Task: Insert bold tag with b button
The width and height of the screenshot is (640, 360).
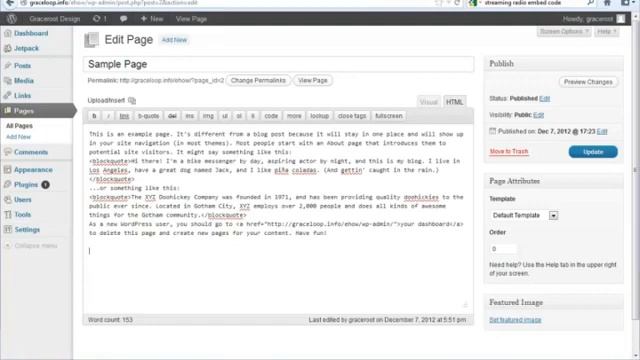Action: (x=94, y=116)
